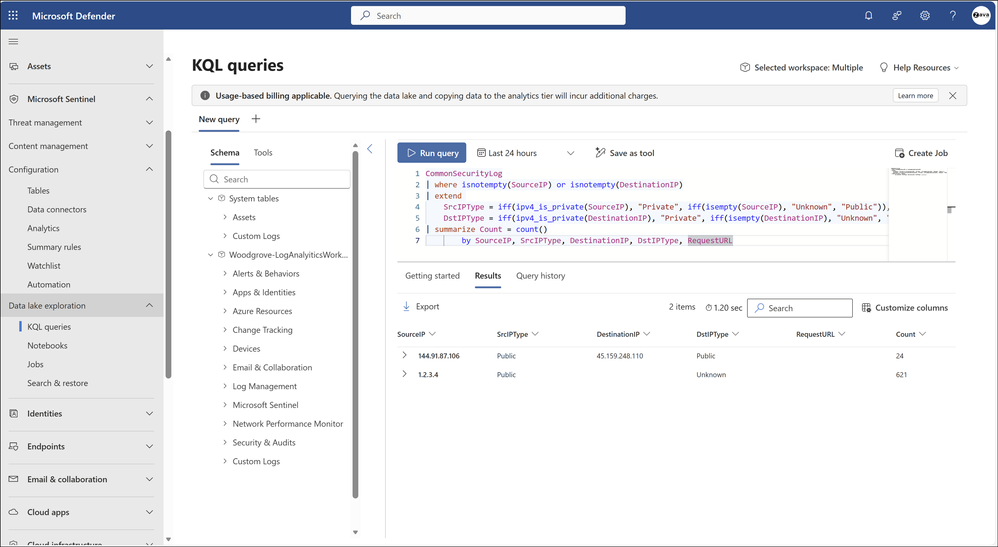Open Search & restore page
Screen dimensions: 998x547
[57, 383]
